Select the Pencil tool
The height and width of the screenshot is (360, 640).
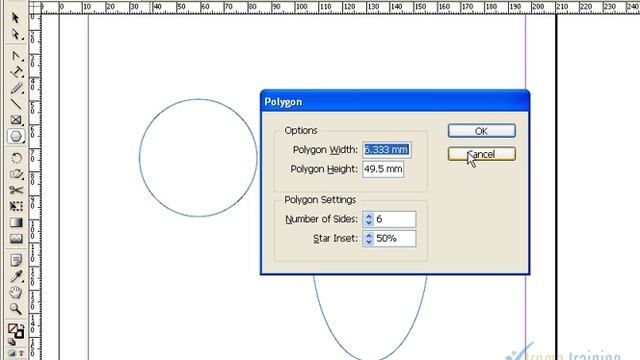[16, 88]
